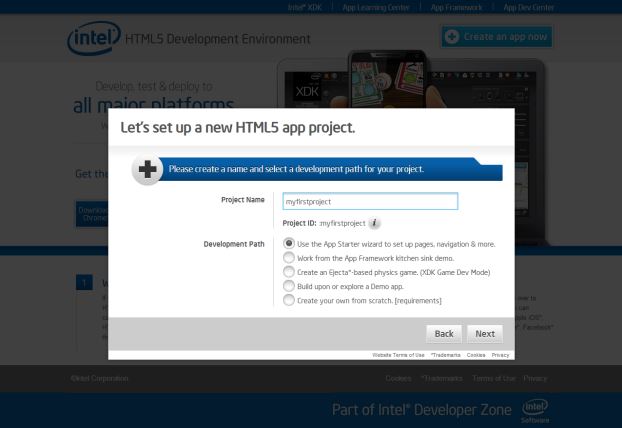Image resolution: width=622 pixels, height=428 pixels.
Task: Open the Privacy link in the page footer
Action: (535, 378)
